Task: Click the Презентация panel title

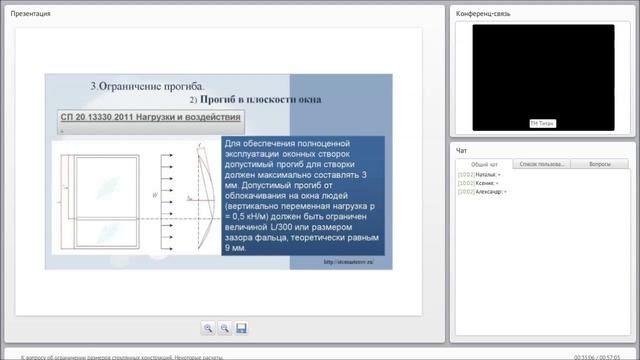Action: pos(31,13)
